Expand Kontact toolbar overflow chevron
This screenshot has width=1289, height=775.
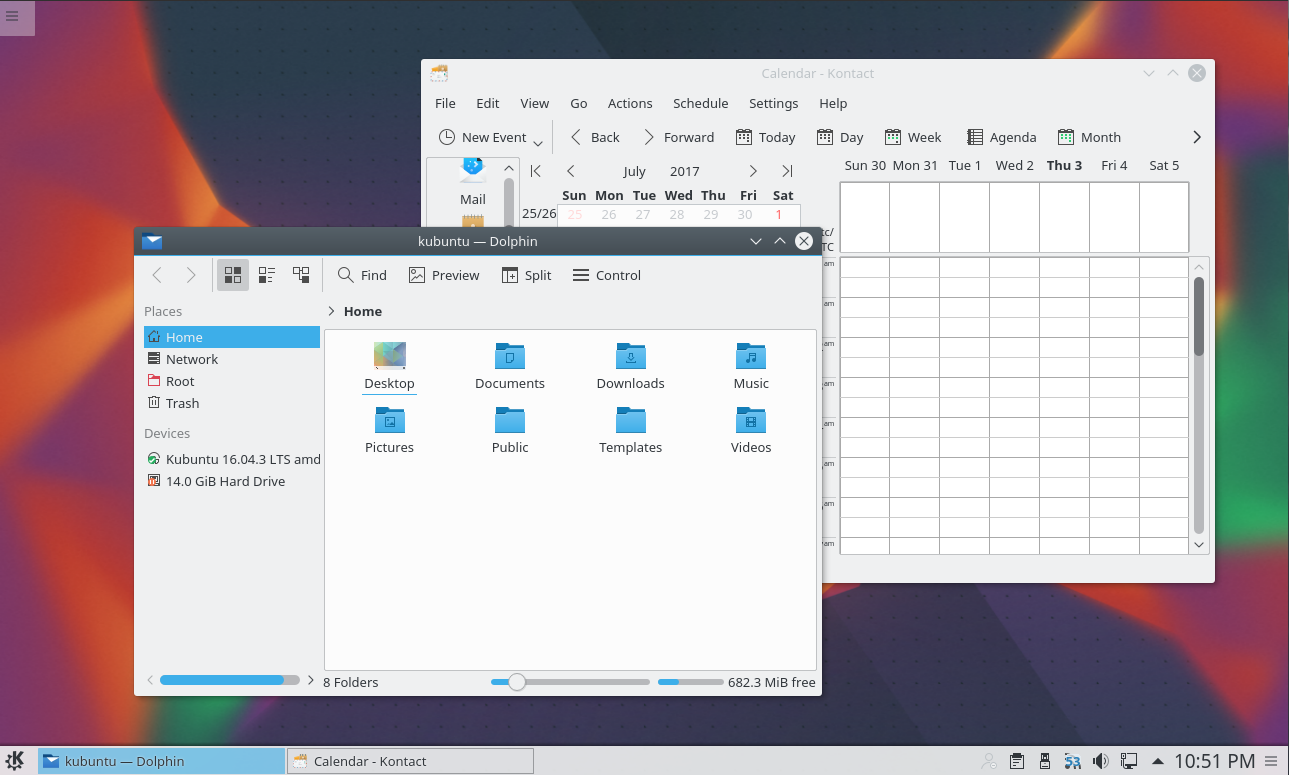[x=1196, y=137]
